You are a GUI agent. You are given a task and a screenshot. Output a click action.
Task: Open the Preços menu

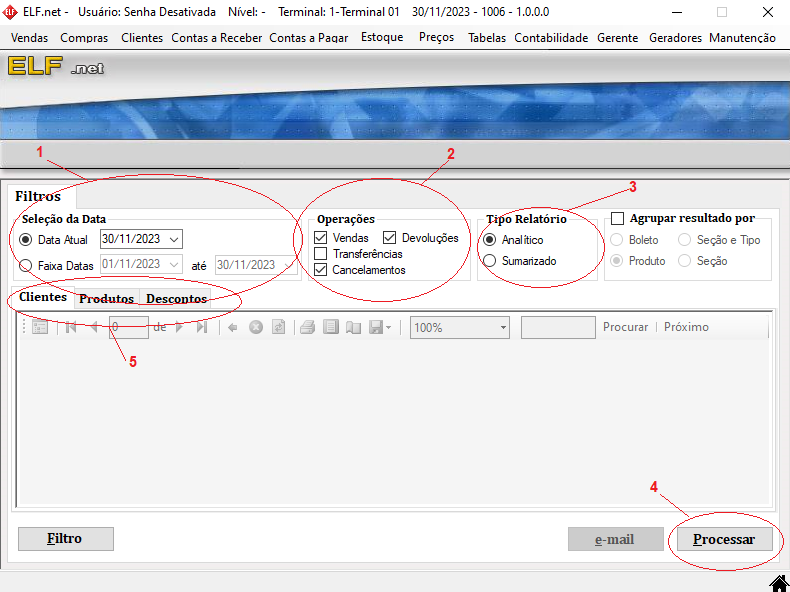click(436, 37)
